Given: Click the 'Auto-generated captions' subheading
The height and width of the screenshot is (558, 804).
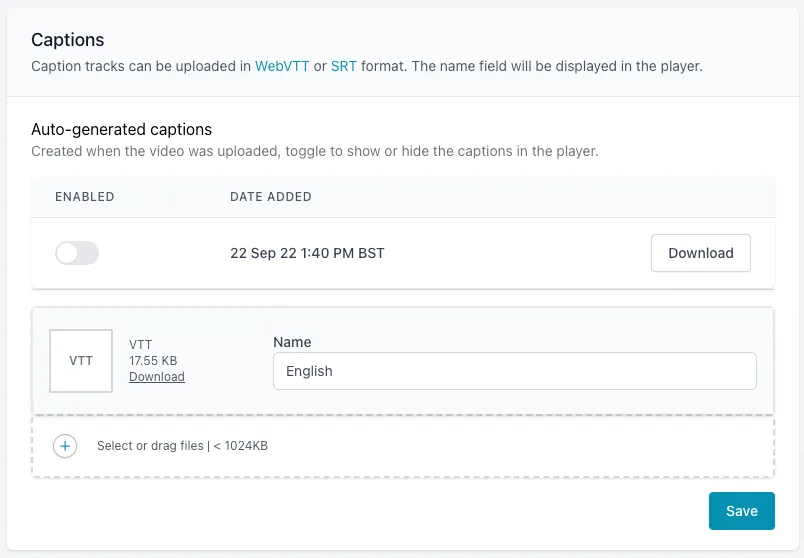Looking at the screenshot, I should pos(121,129).
